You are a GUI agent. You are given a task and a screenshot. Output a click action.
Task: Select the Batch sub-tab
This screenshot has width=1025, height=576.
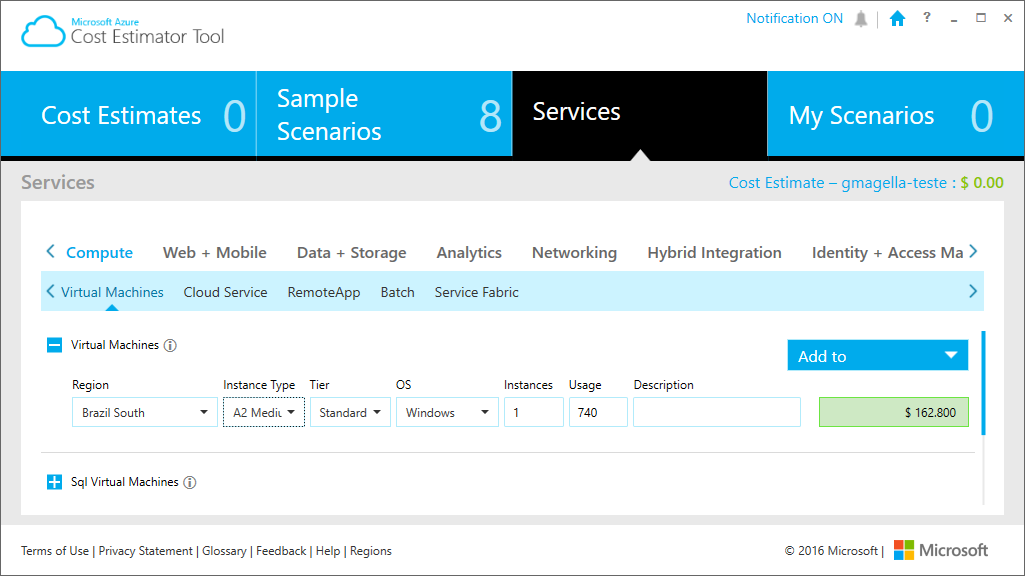tap(397, 292)
